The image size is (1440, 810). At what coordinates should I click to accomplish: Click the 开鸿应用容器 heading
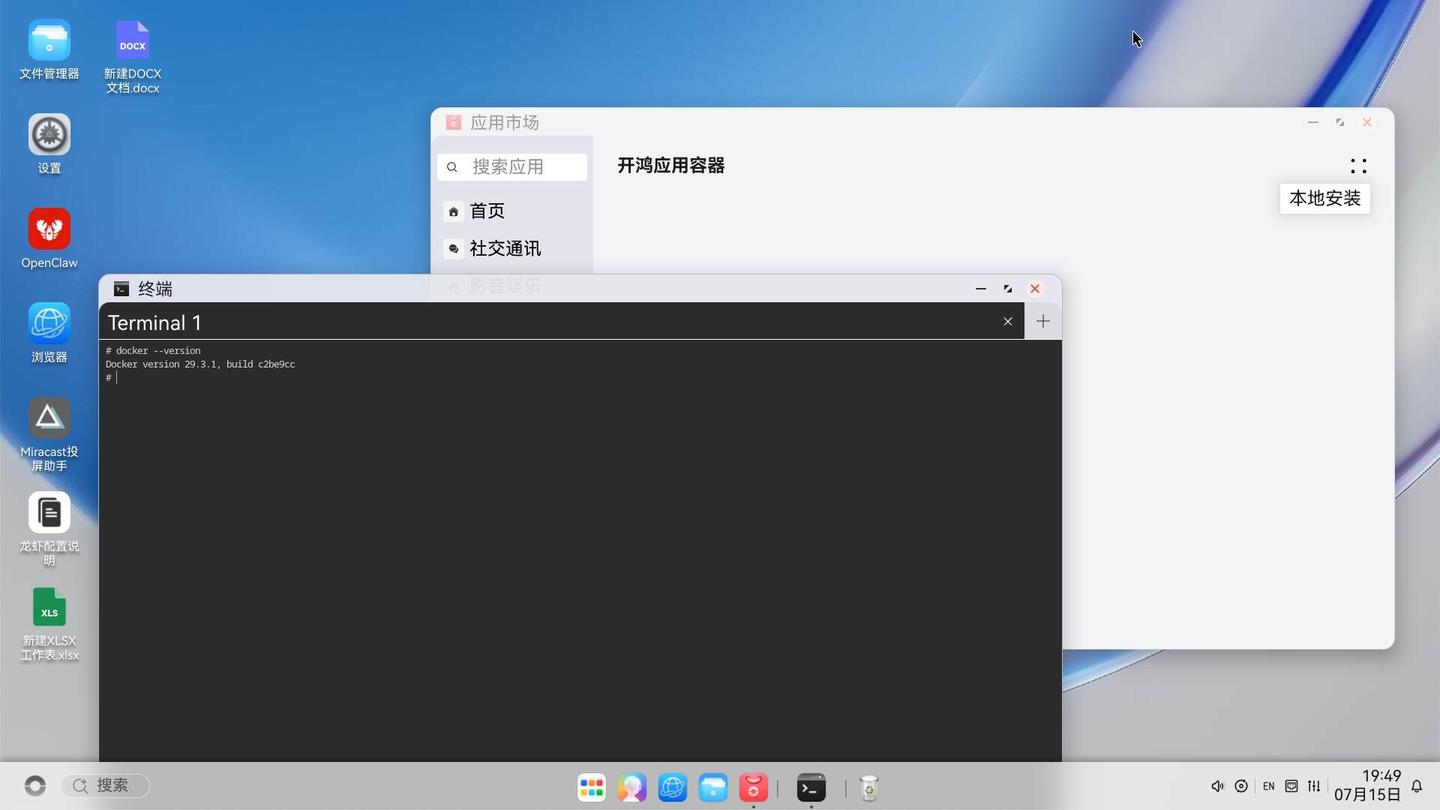(x=671, y=166)
